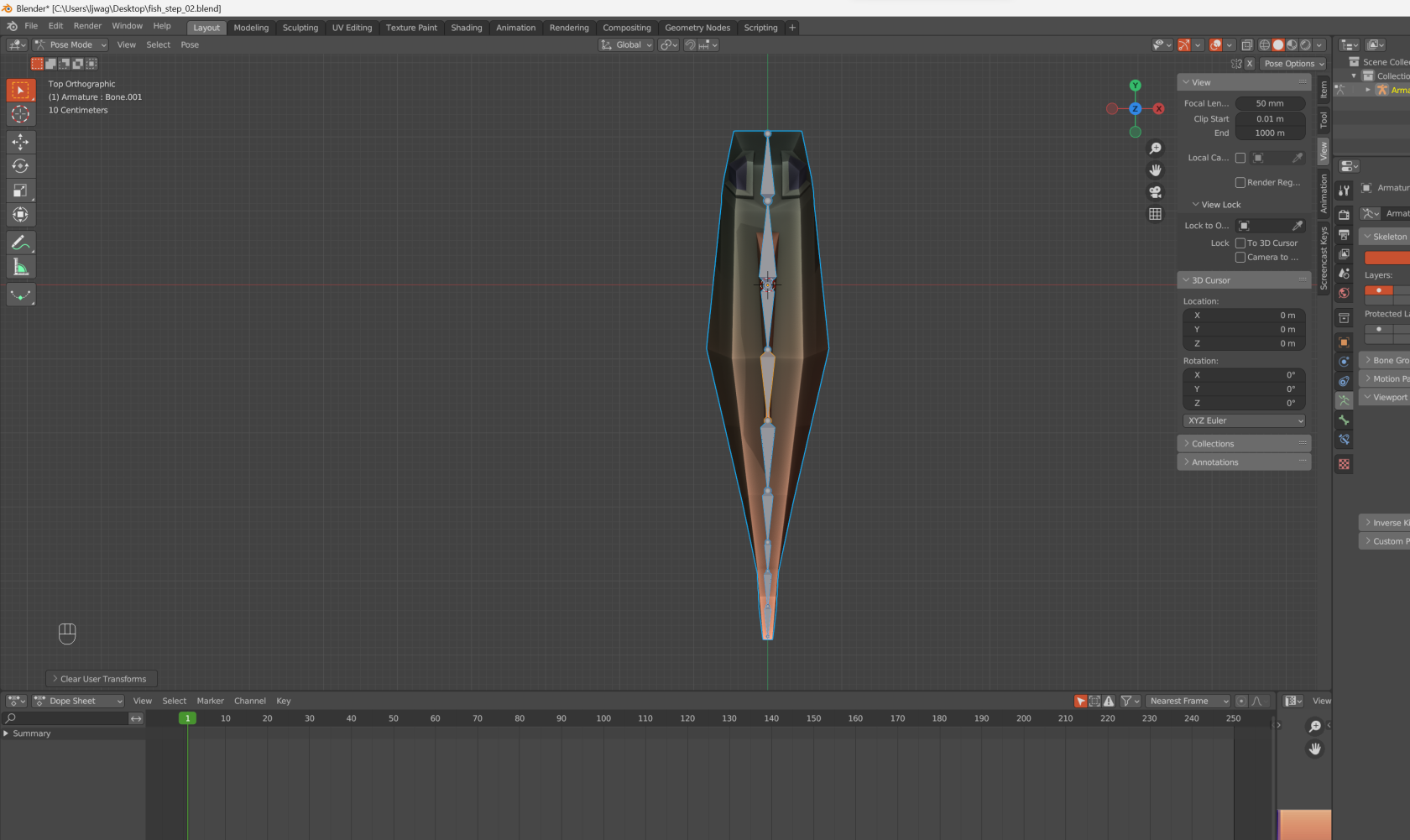Switch to wireframe viewport shading

pos(1264,45)
